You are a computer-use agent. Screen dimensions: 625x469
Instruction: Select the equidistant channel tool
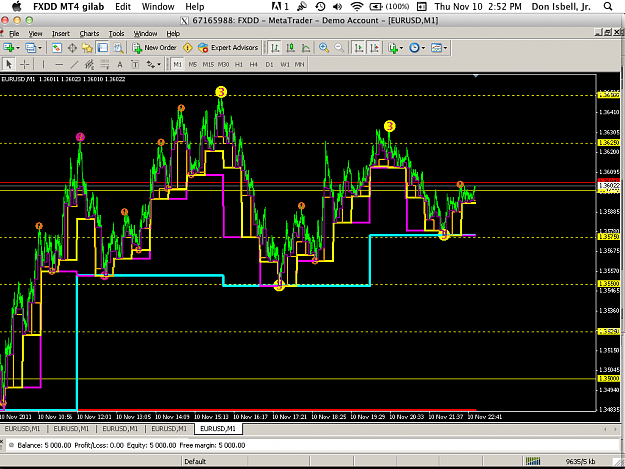(x=89, y=64)
